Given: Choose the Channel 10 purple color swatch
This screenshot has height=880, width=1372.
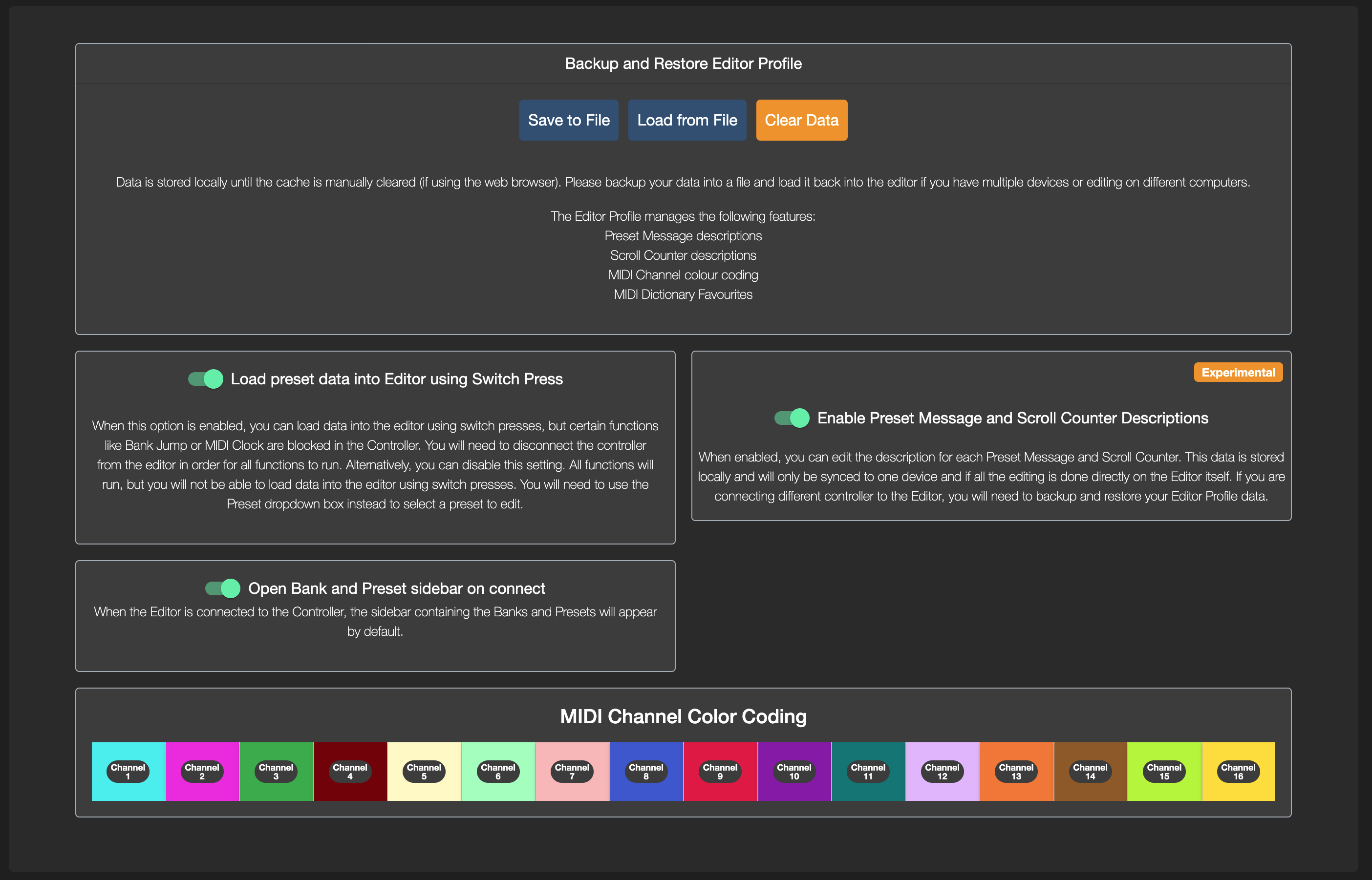Looking at the screenshot, I should pos(794,772).
